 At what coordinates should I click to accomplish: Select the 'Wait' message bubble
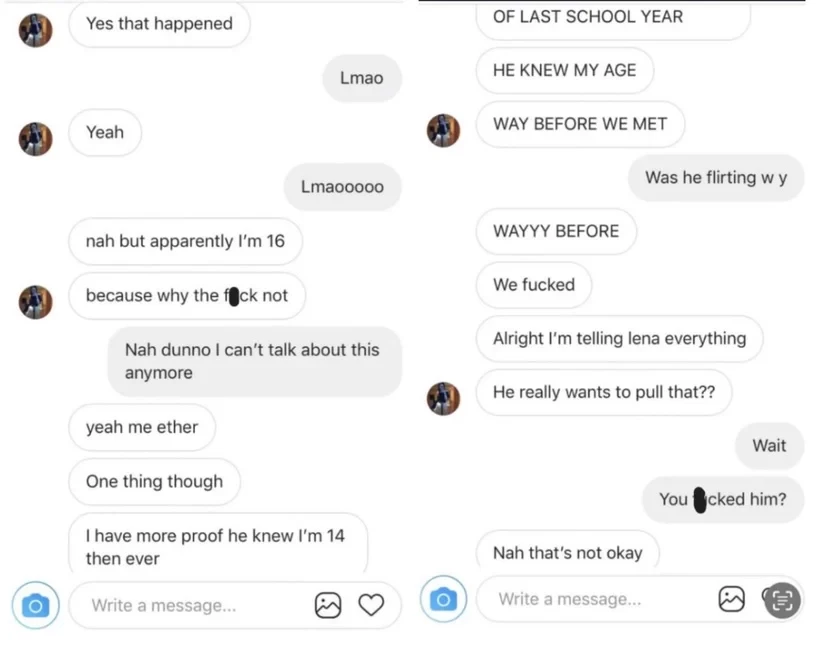(x=769, y=446)
